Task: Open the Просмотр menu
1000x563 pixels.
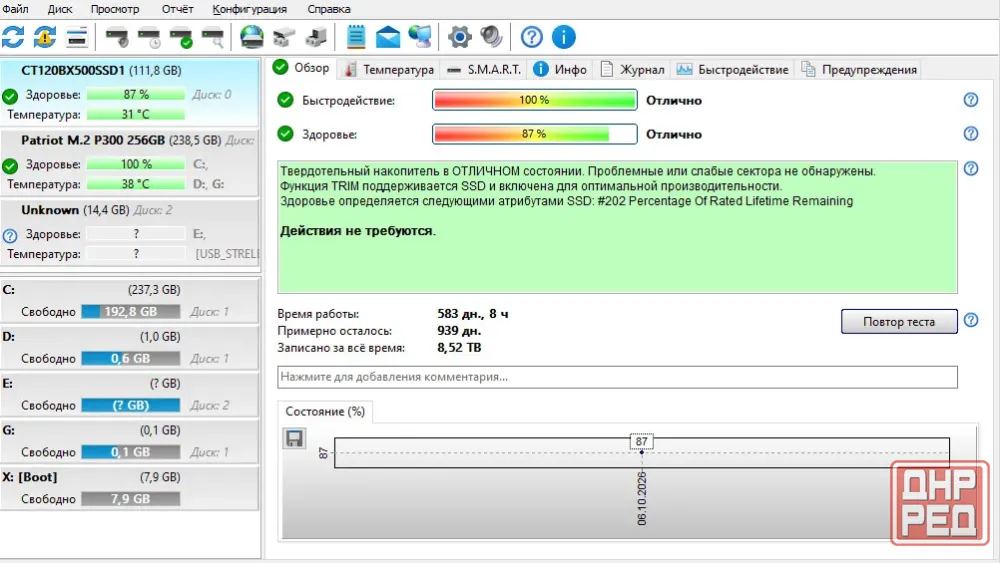Action: (115, 9)
